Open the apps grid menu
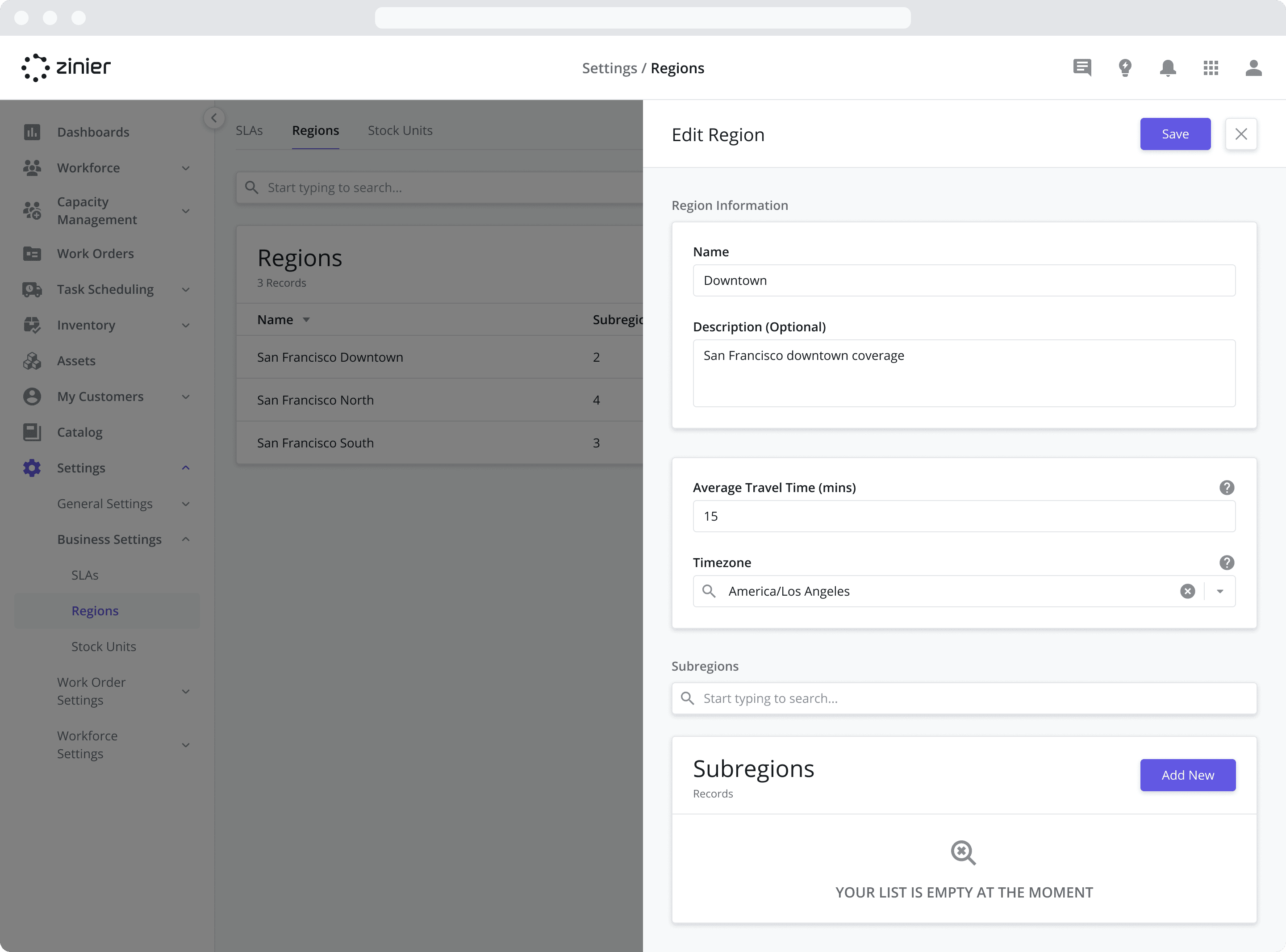Image resolution: width=1286 pixels, height=952 pixels. point(1211,68)
